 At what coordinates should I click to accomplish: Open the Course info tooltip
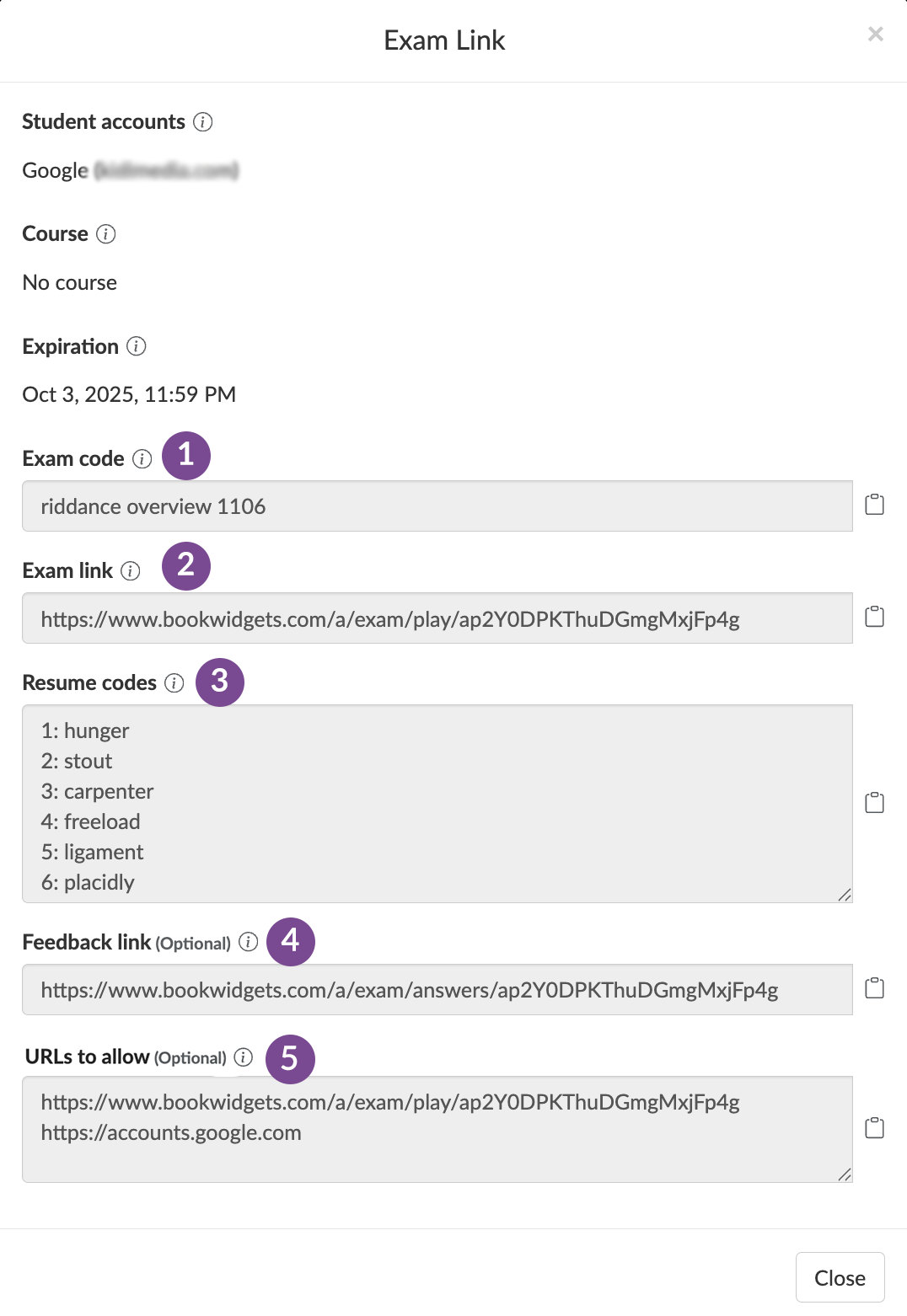pos(105,235)
